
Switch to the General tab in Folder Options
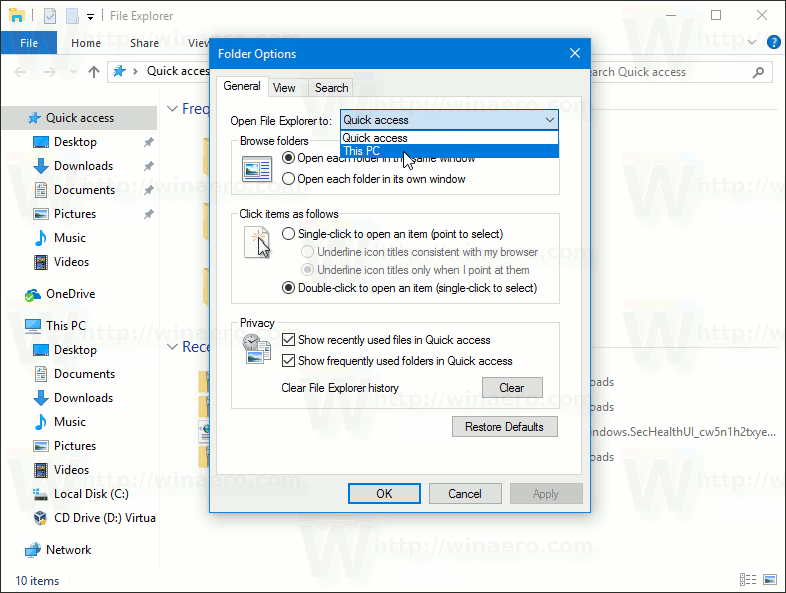coord(242,86)
